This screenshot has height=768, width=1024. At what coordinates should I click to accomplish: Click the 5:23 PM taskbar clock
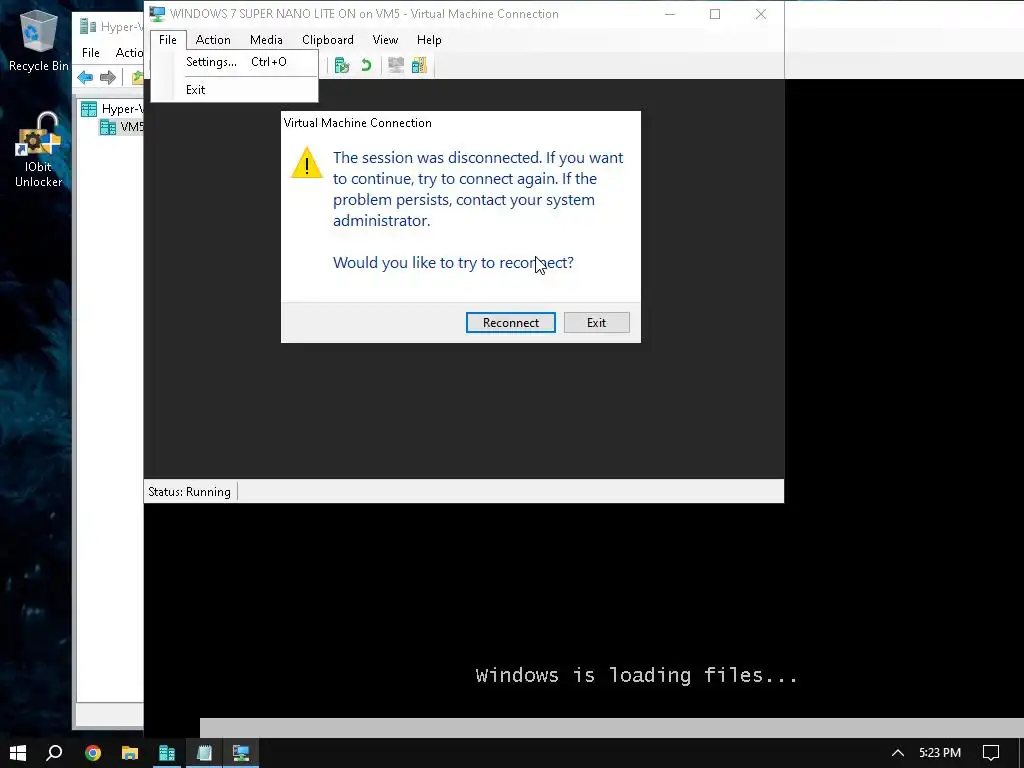tap(940, 753)
